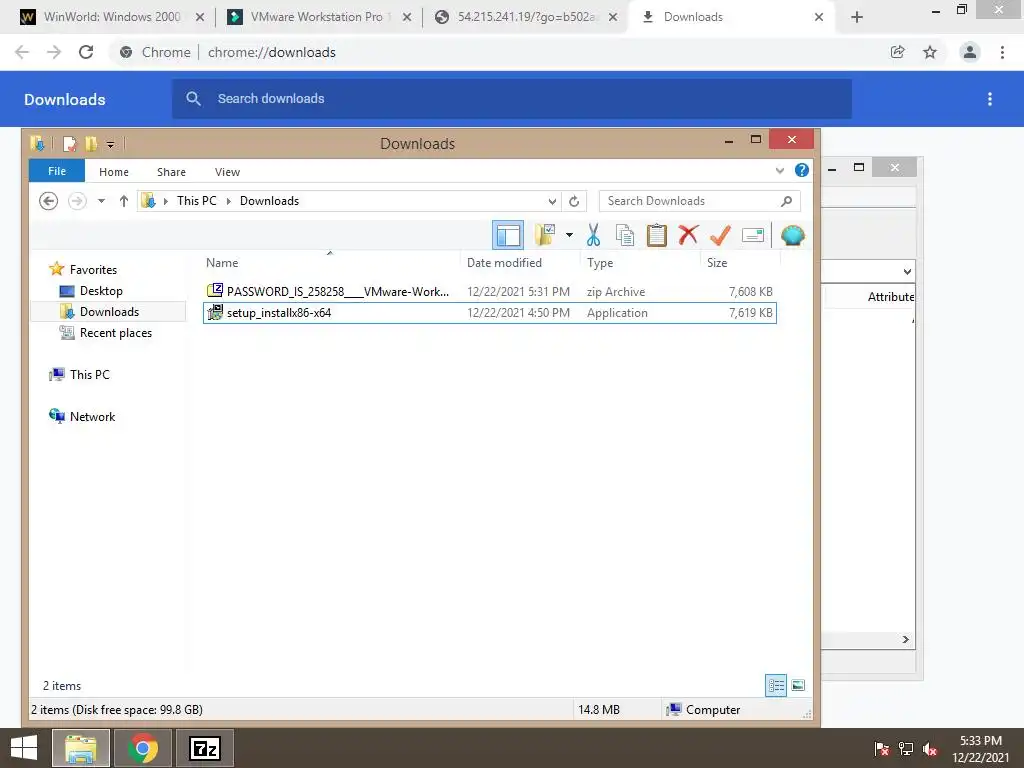Click the red X Delete icon
The image size is (1024, 768).
tap(688, 234)
